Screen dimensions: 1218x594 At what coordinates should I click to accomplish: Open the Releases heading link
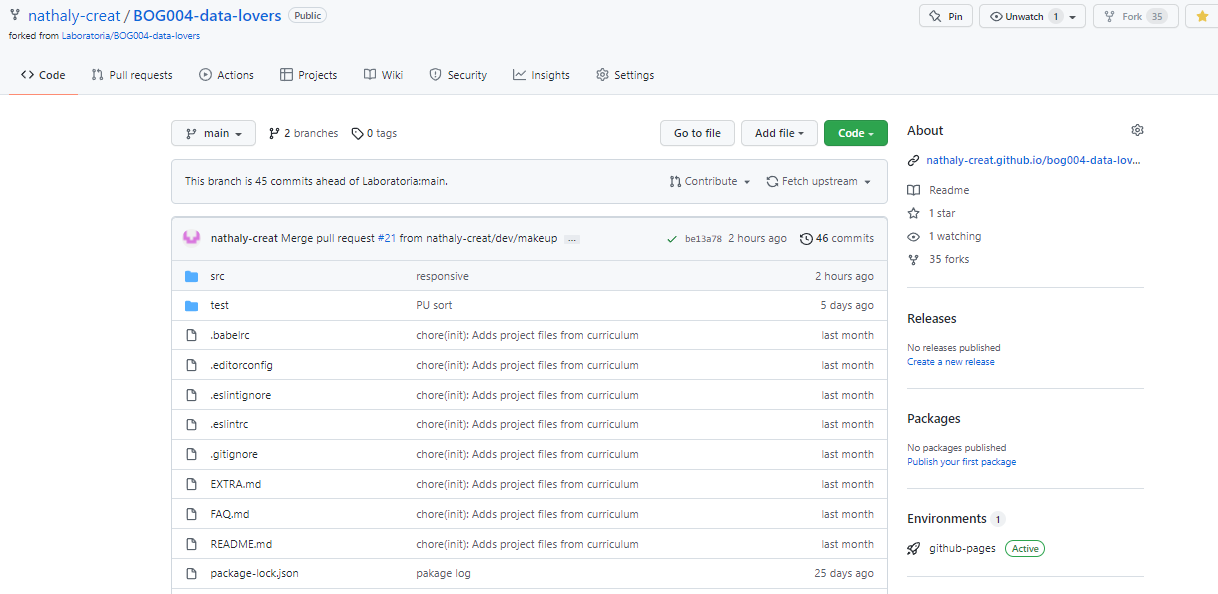(x=932, y=319)
